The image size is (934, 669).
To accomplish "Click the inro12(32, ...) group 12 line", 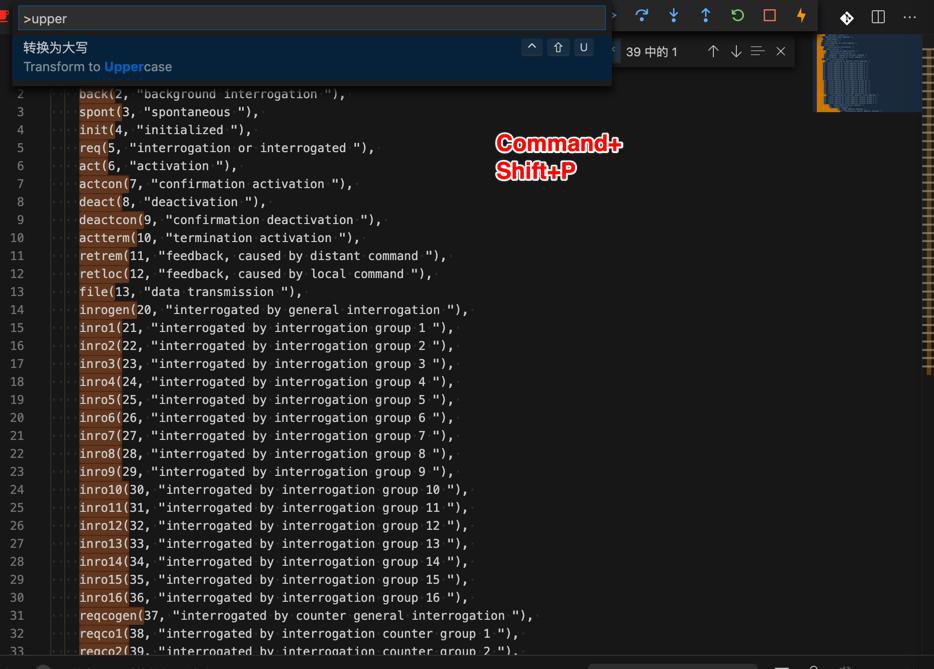I will pyautogui.click(x=273, y=525).
